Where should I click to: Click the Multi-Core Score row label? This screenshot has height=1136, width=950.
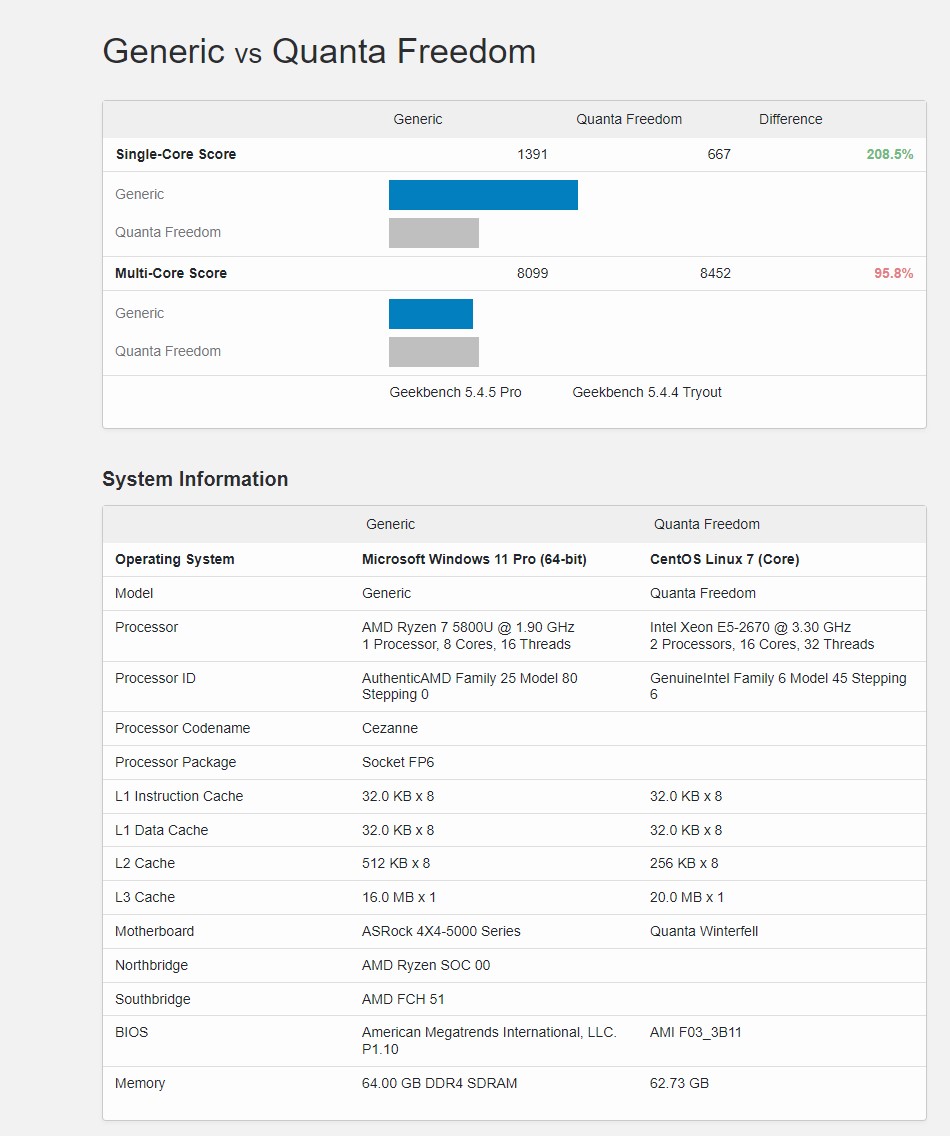pos(171,274)
